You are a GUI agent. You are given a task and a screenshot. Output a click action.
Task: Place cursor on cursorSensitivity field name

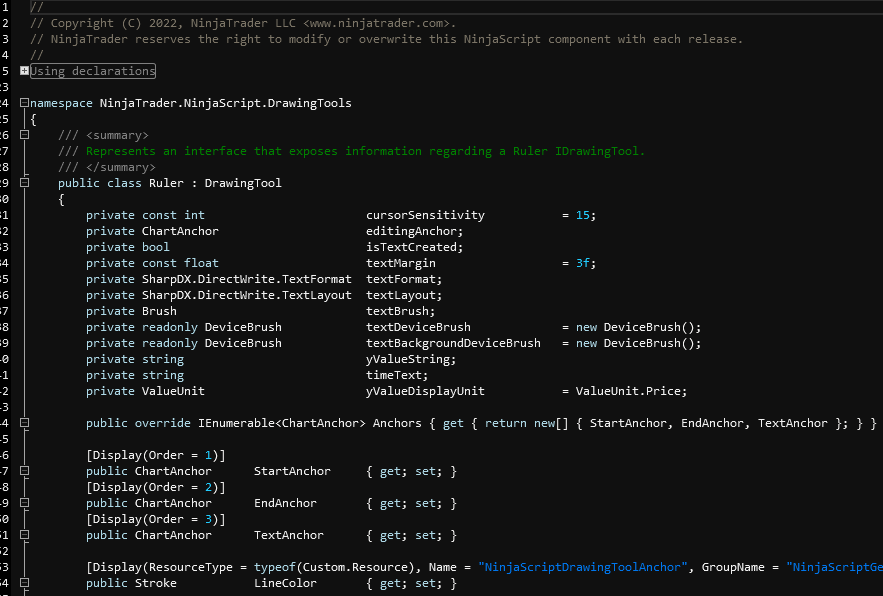point(425,215)
